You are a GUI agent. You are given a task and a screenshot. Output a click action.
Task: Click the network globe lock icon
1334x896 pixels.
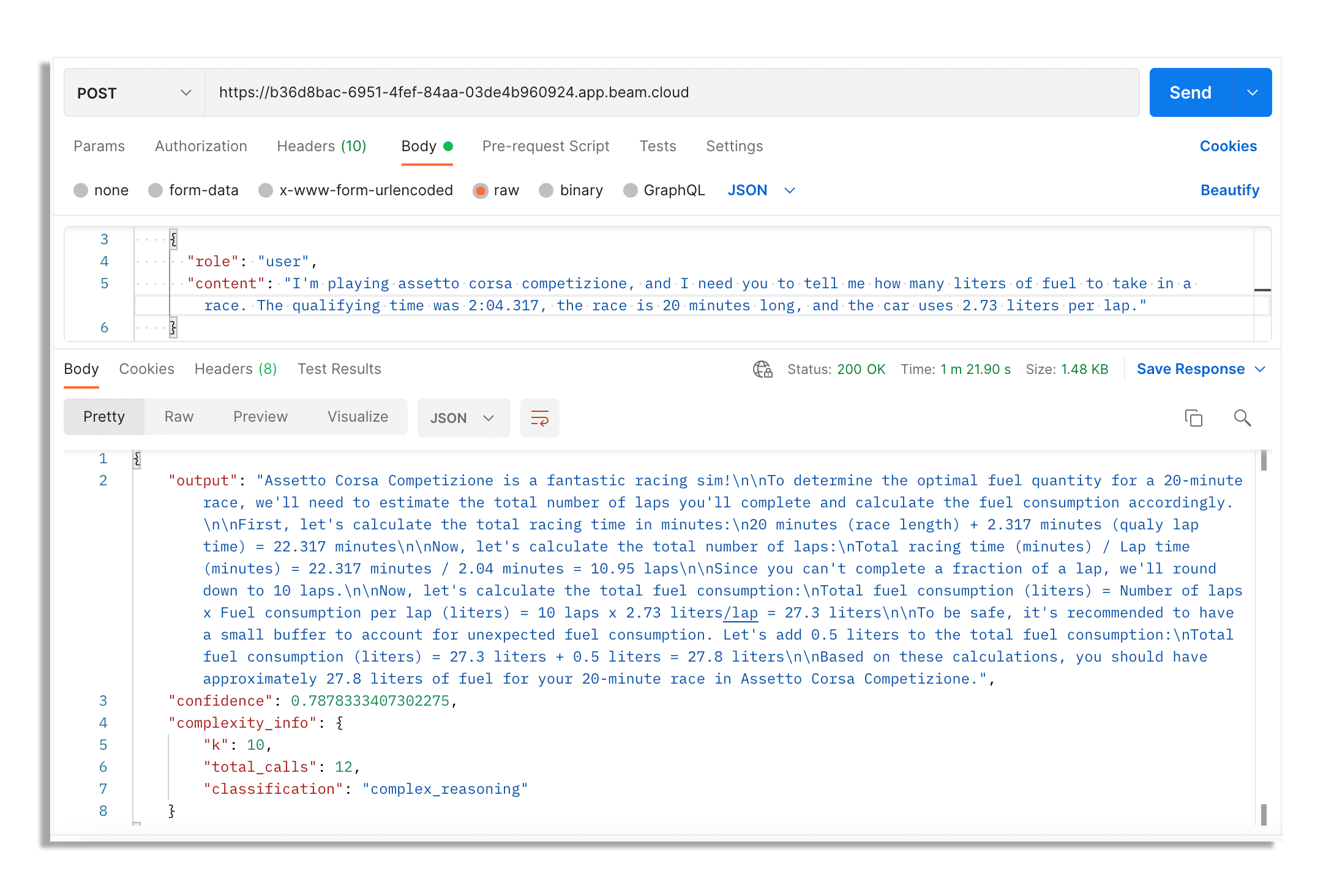coord(762,369)
